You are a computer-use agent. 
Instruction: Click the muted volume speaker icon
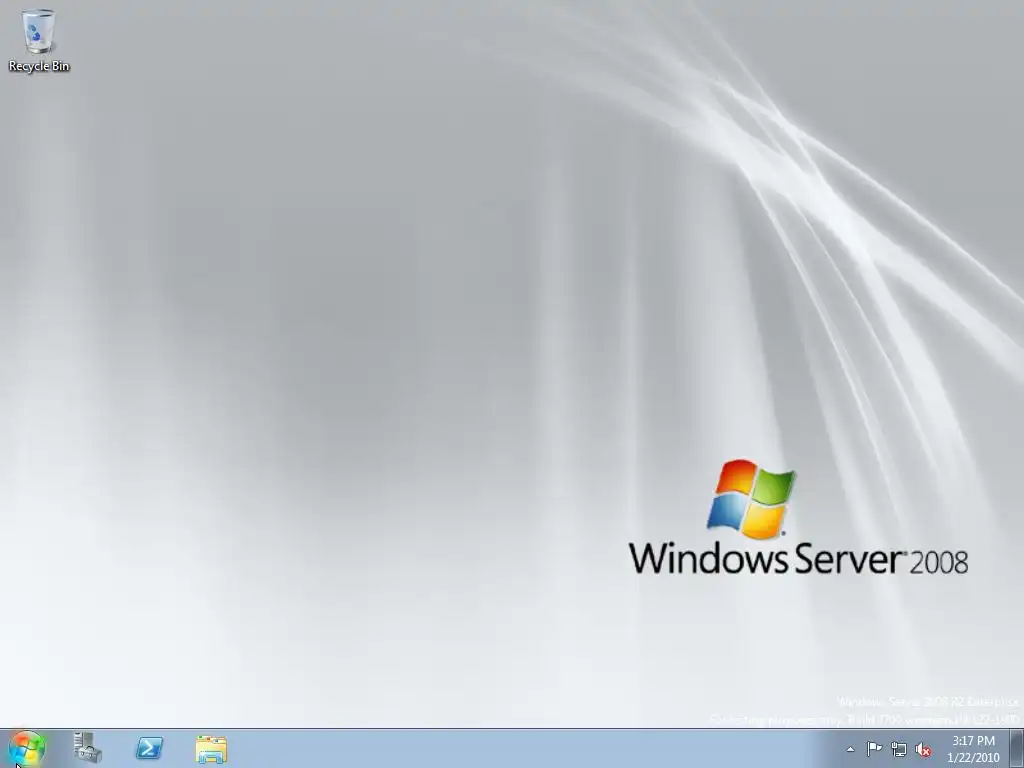click(923, 749)
